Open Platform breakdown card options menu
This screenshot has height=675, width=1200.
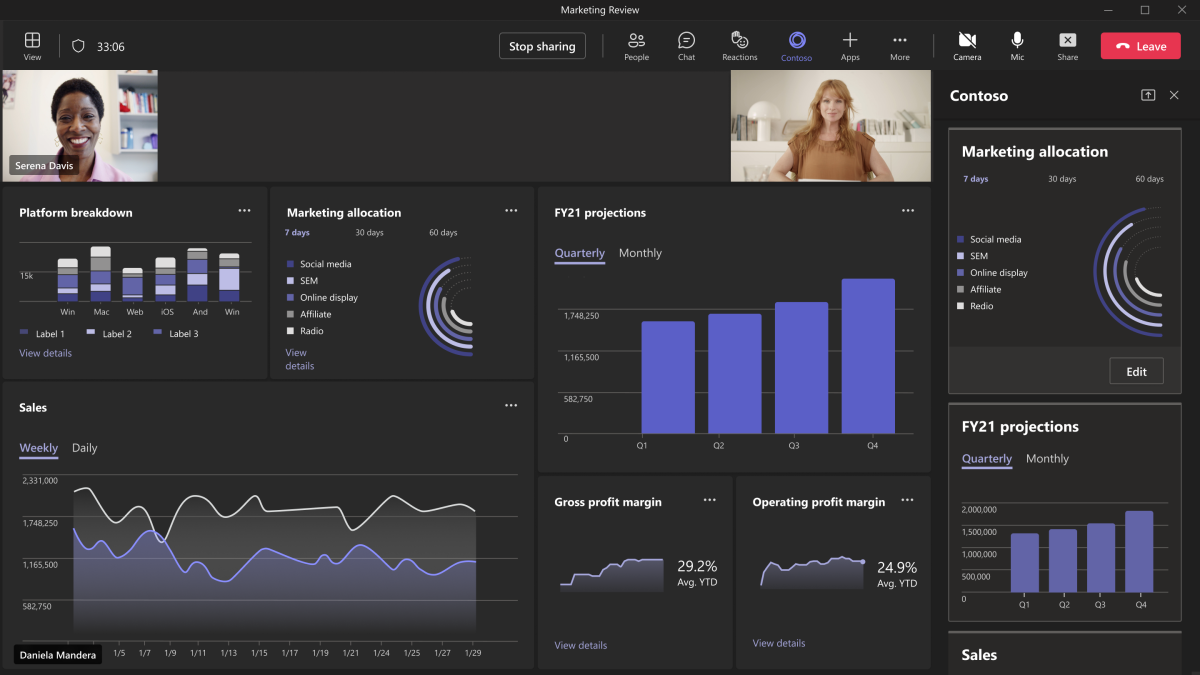[245, 210]
